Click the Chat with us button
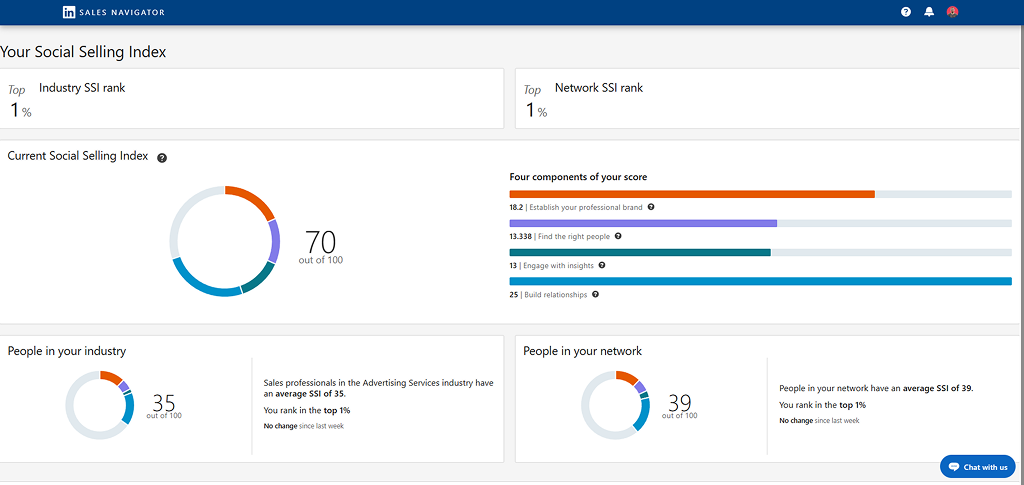Screen dimensions: 1024x485 coord(978,467)
